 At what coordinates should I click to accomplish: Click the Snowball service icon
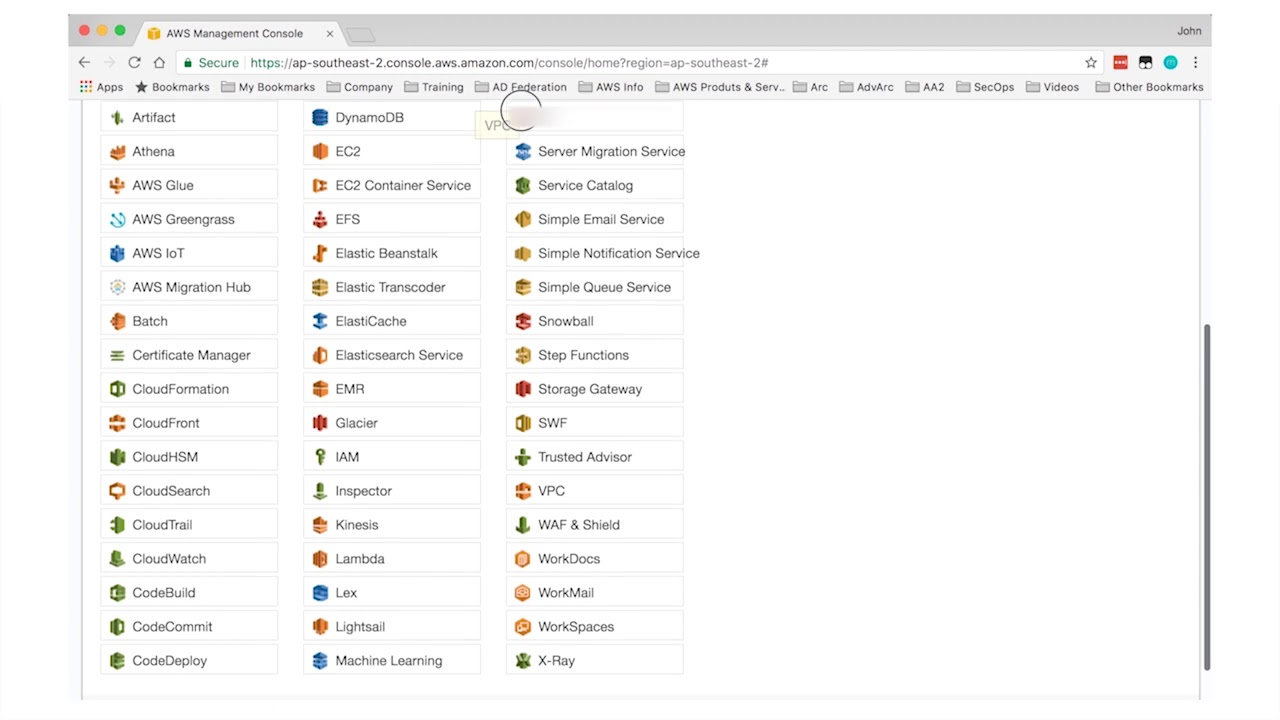pos(523,321)
